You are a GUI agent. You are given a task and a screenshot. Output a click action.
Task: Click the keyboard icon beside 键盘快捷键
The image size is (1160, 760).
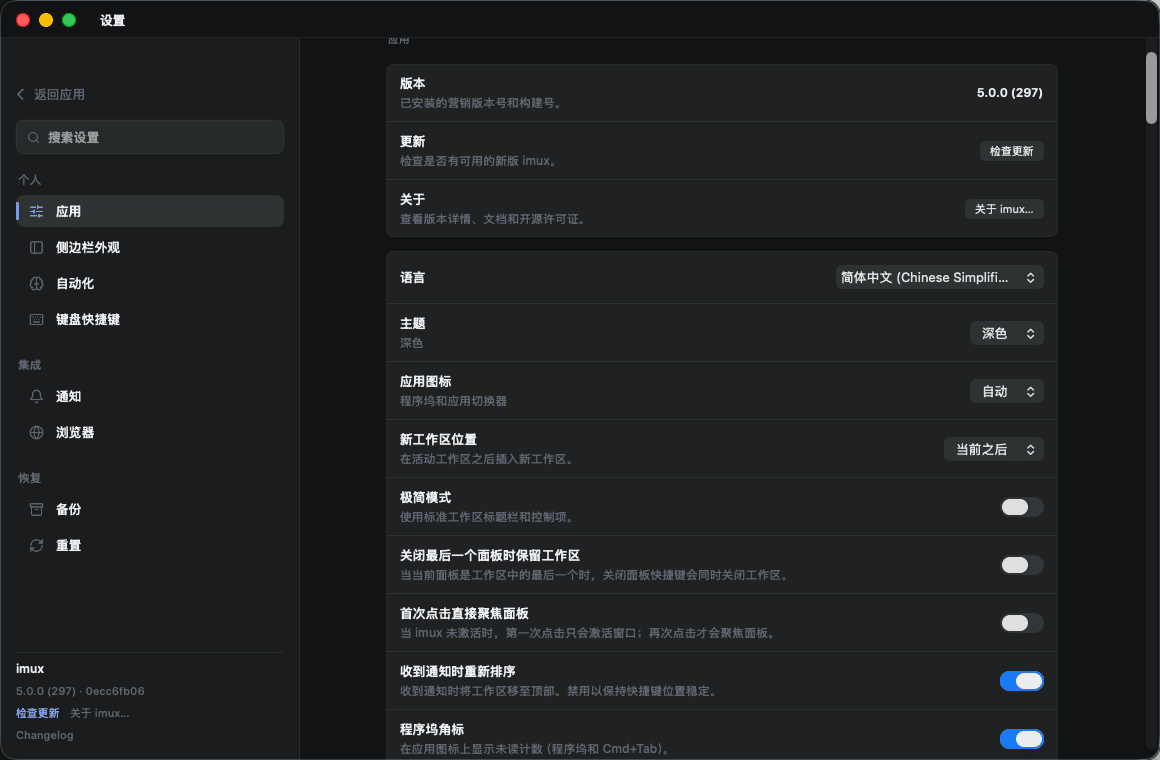[x=36, y=320]
